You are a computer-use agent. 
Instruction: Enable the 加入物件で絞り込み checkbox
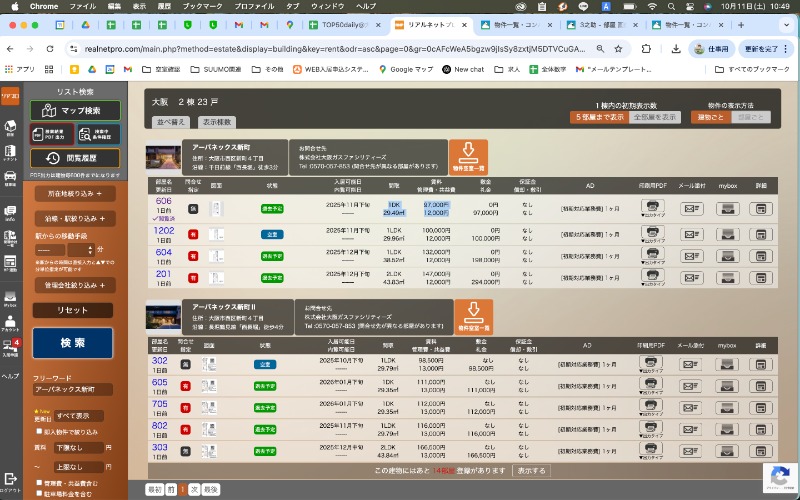38,432
